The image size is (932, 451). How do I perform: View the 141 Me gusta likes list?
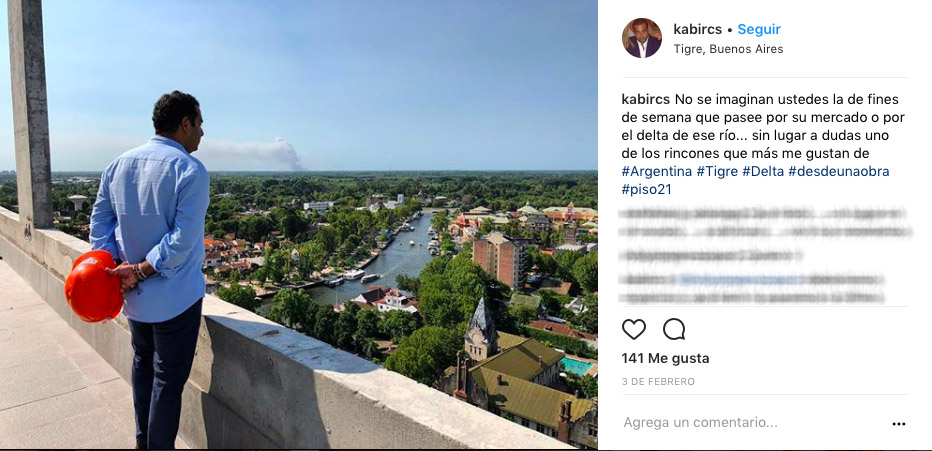click(665, 358)
